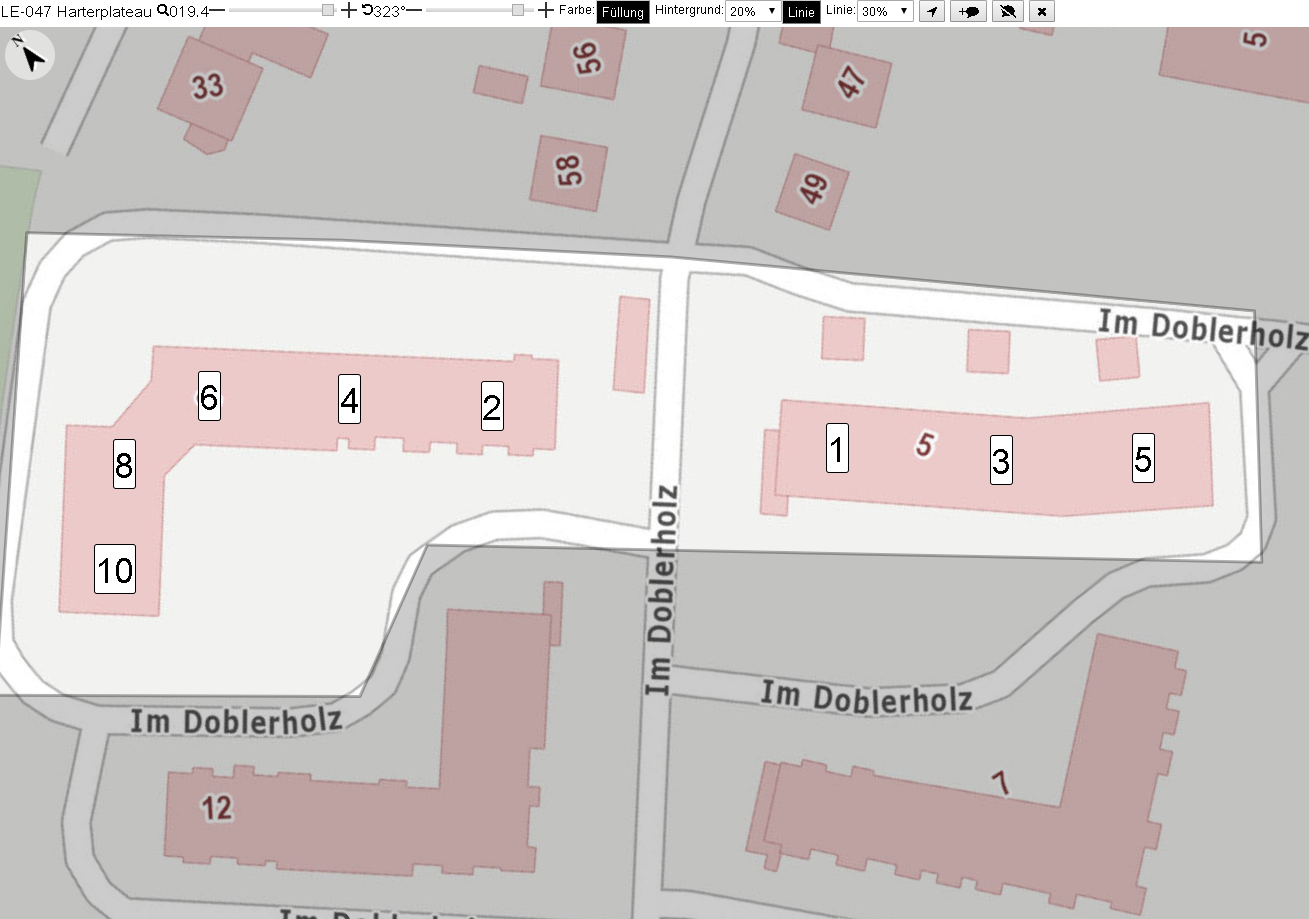
Task: Click the X button in the toolbar
Action: pyautogui.click(x=1042, y=11)
